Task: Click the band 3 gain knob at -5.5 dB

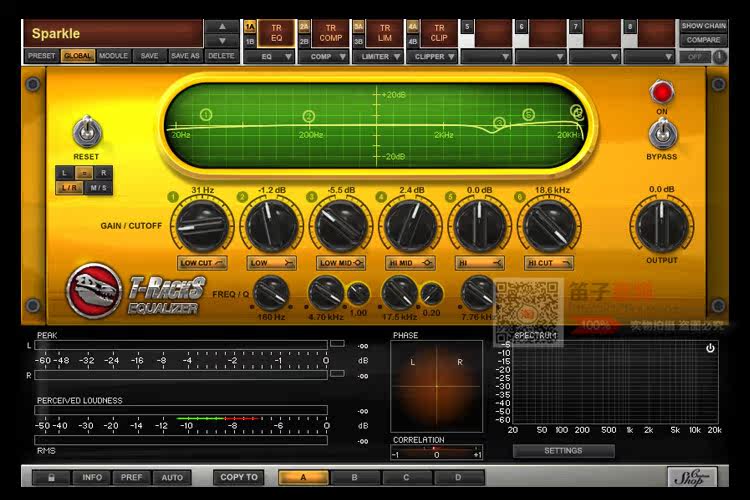Action: coord(341,226)
